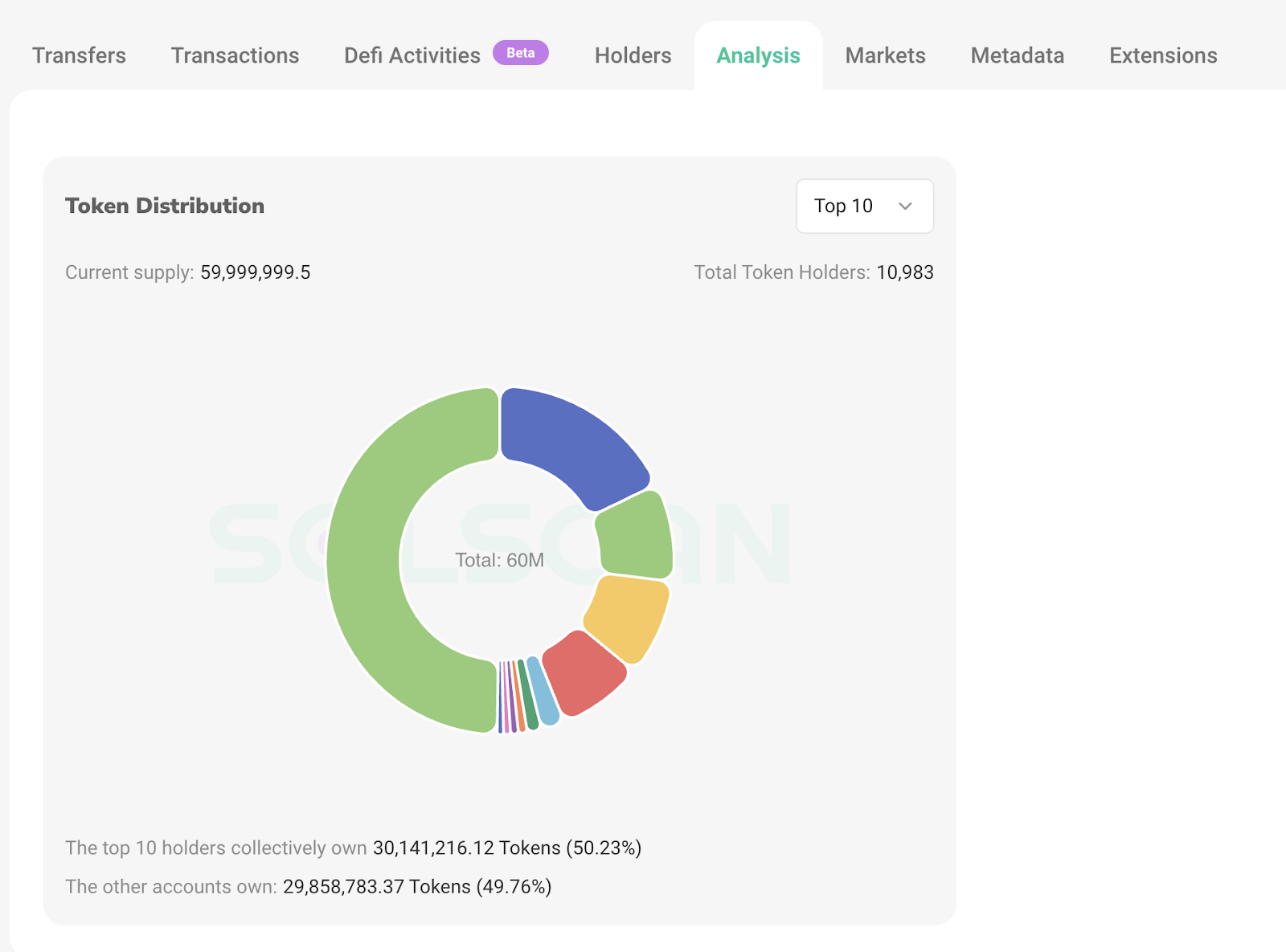The width and height of the screenshot is (1286, 952).
Task: Click the Total: 60M label in the chart center
Action: tap(499, 560)
